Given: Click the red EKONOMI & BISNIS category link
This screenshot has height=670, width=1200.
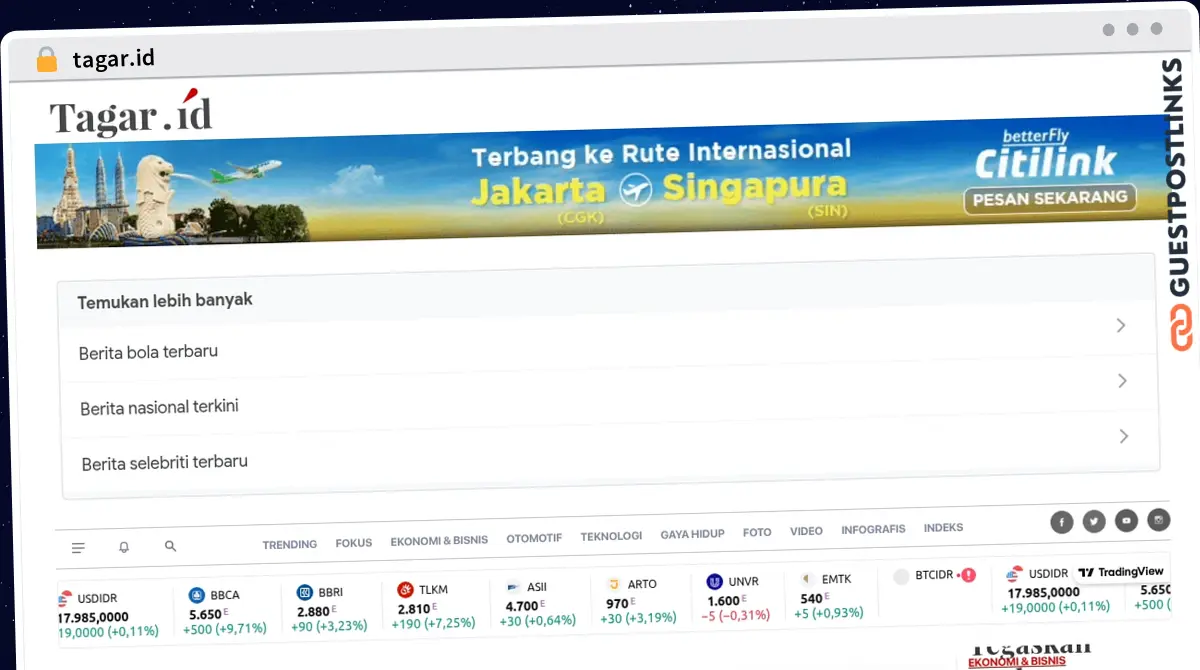Looking at the screenshot, I should pyautogui.click(x=1017, y=661).
